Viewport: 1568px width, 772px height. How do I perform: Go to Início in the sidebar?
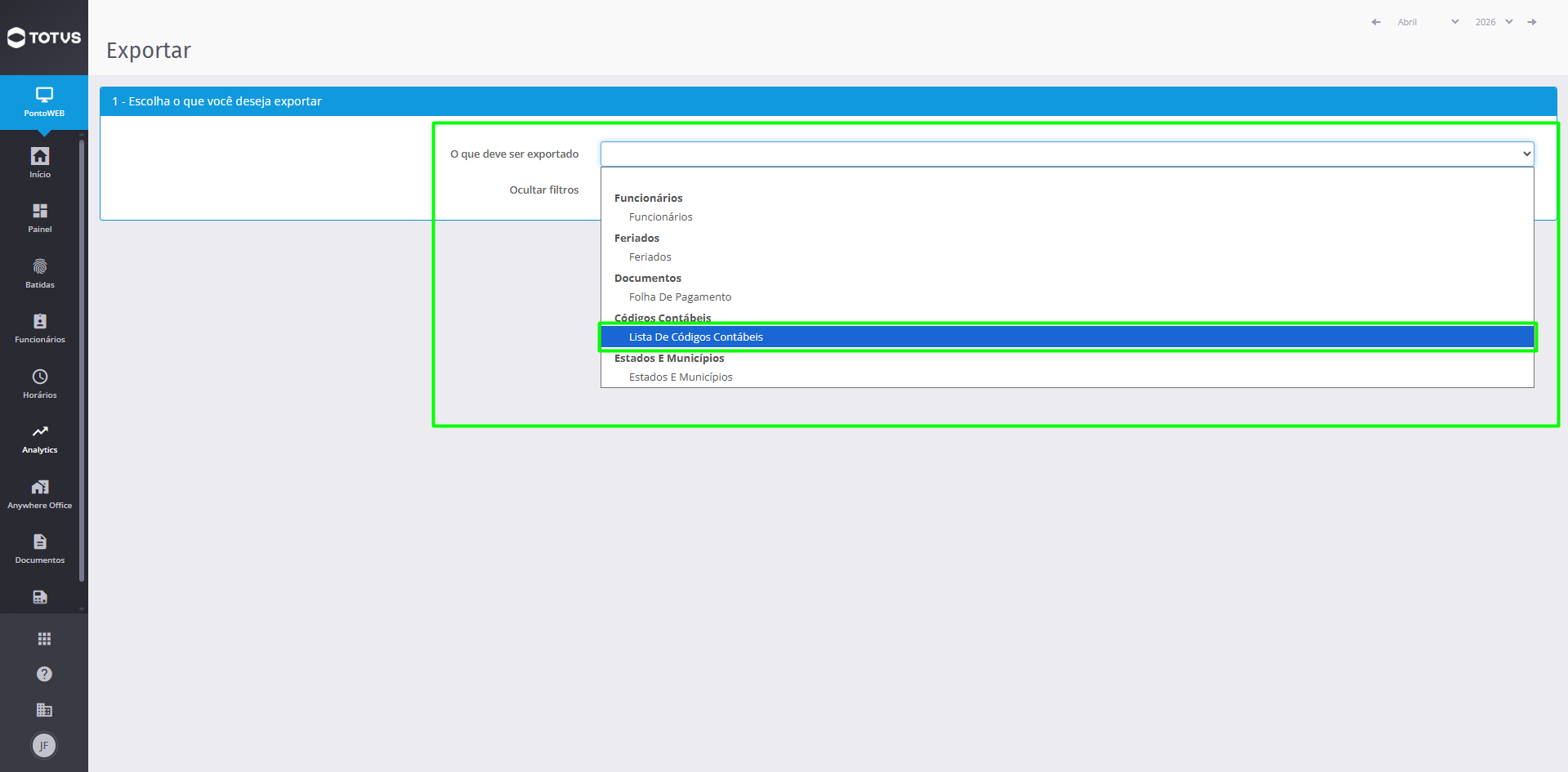point(40,163)
